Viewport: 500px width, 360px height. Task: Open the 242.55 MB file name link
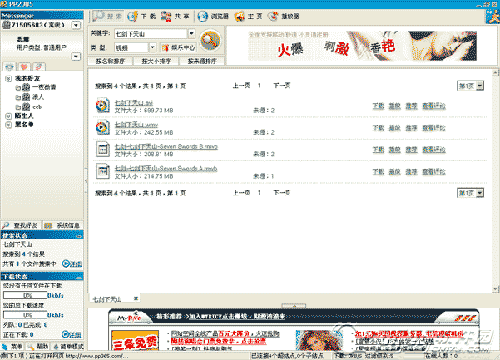tap(136, 124)
